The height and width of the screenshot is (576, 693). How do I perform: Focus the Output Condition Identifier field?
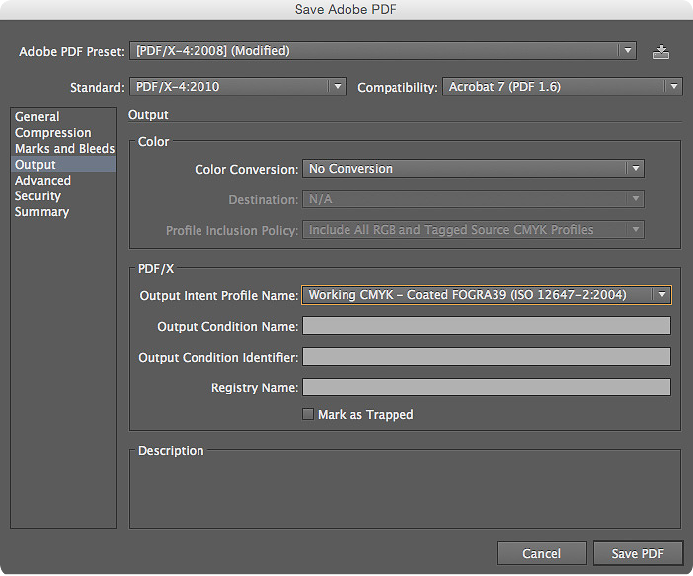pos(486,357)
